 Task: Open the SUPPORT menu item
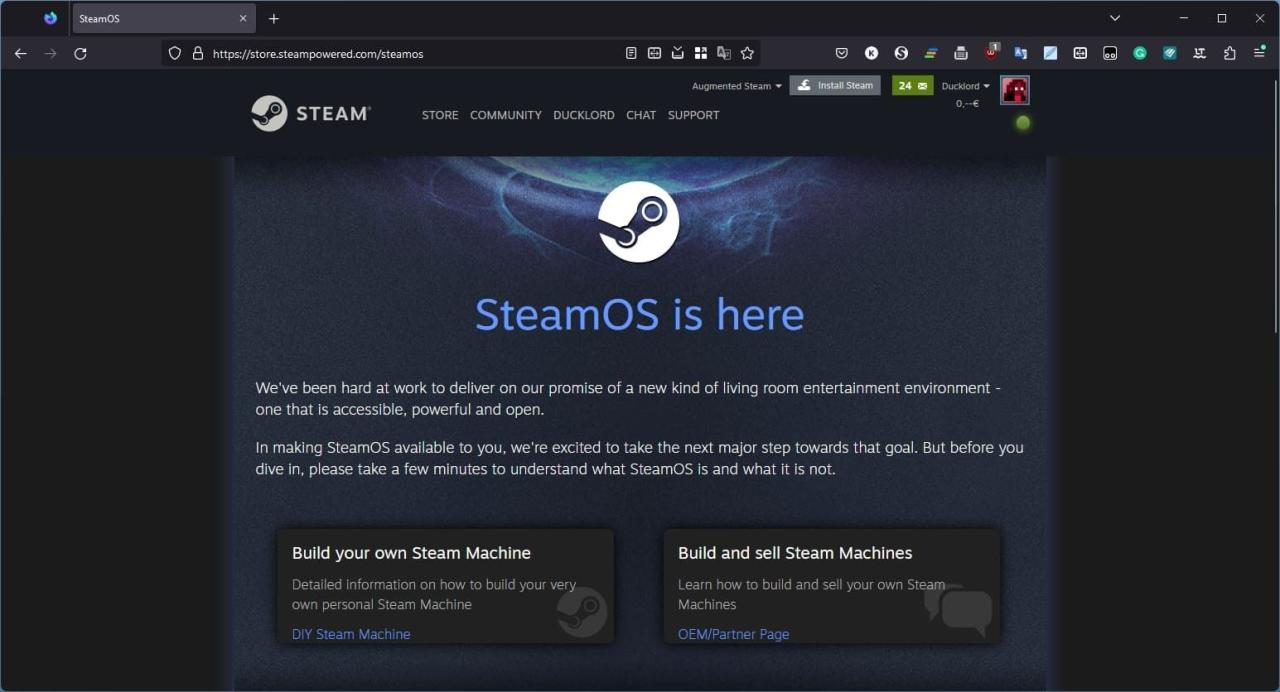(x=694, y=115)
